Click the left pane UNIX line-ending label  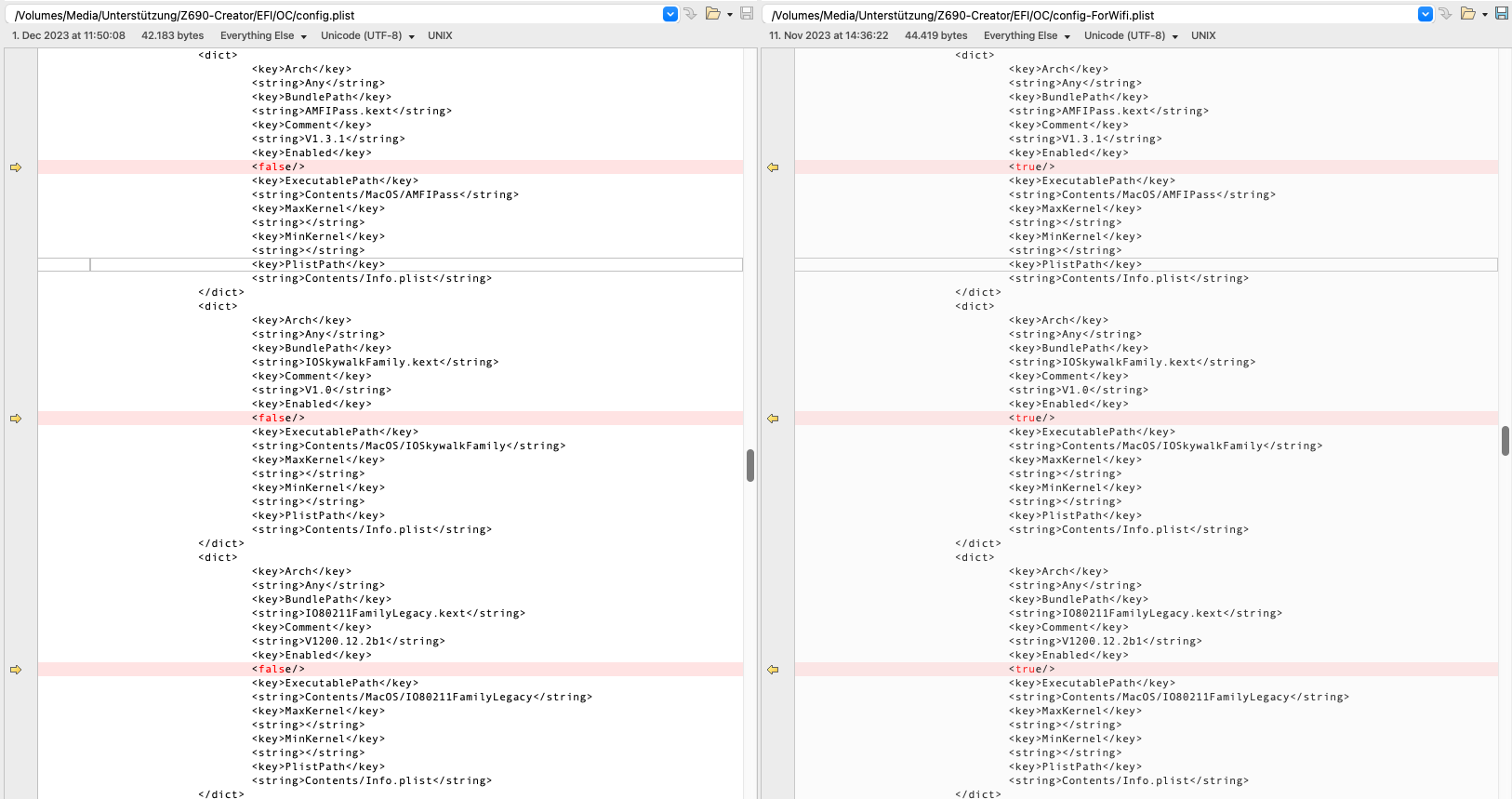coord(440,35)
